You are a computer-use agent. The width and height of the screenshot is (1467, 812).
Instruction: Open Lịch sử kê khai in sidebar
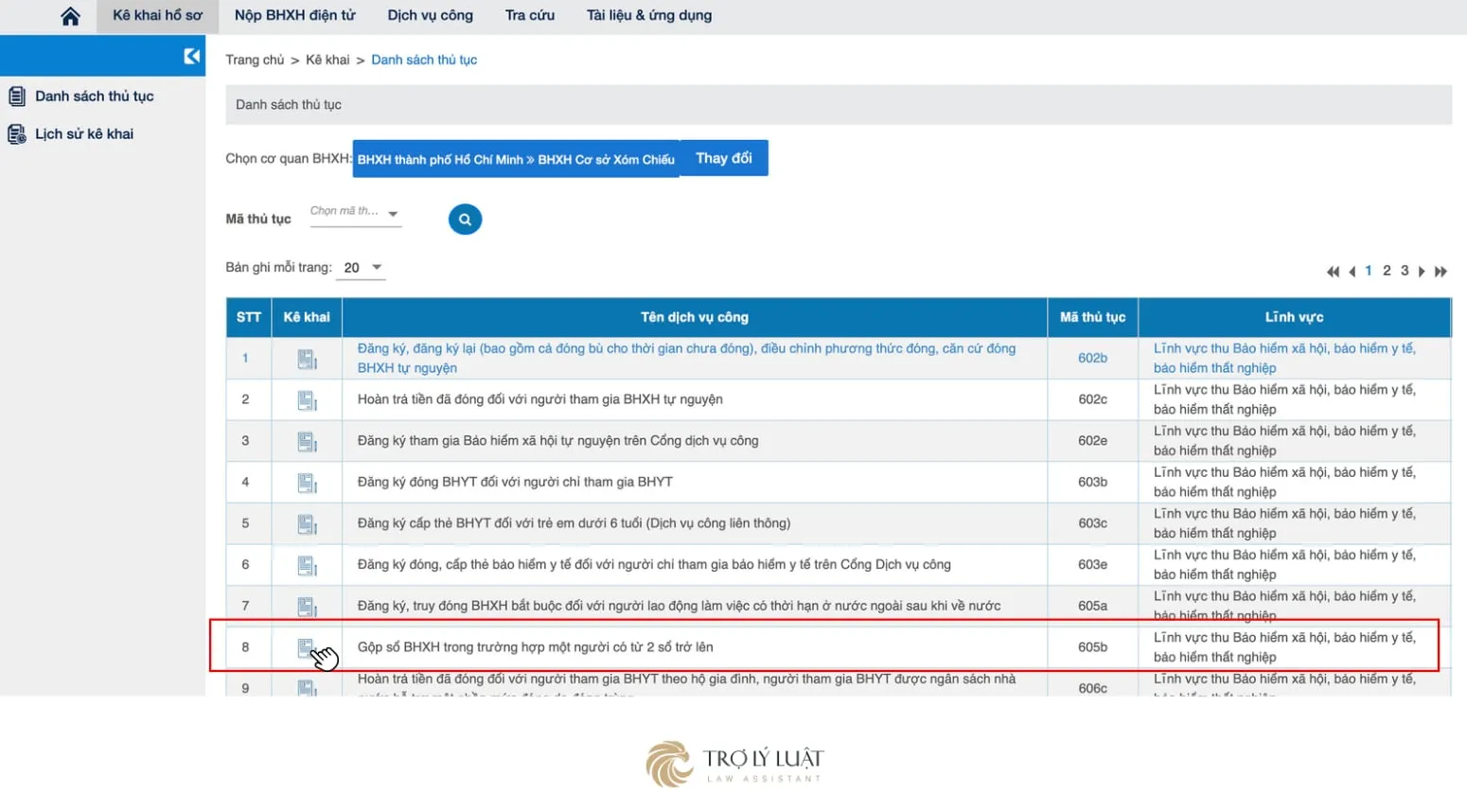pyautogui.click(x=84, y=134)
